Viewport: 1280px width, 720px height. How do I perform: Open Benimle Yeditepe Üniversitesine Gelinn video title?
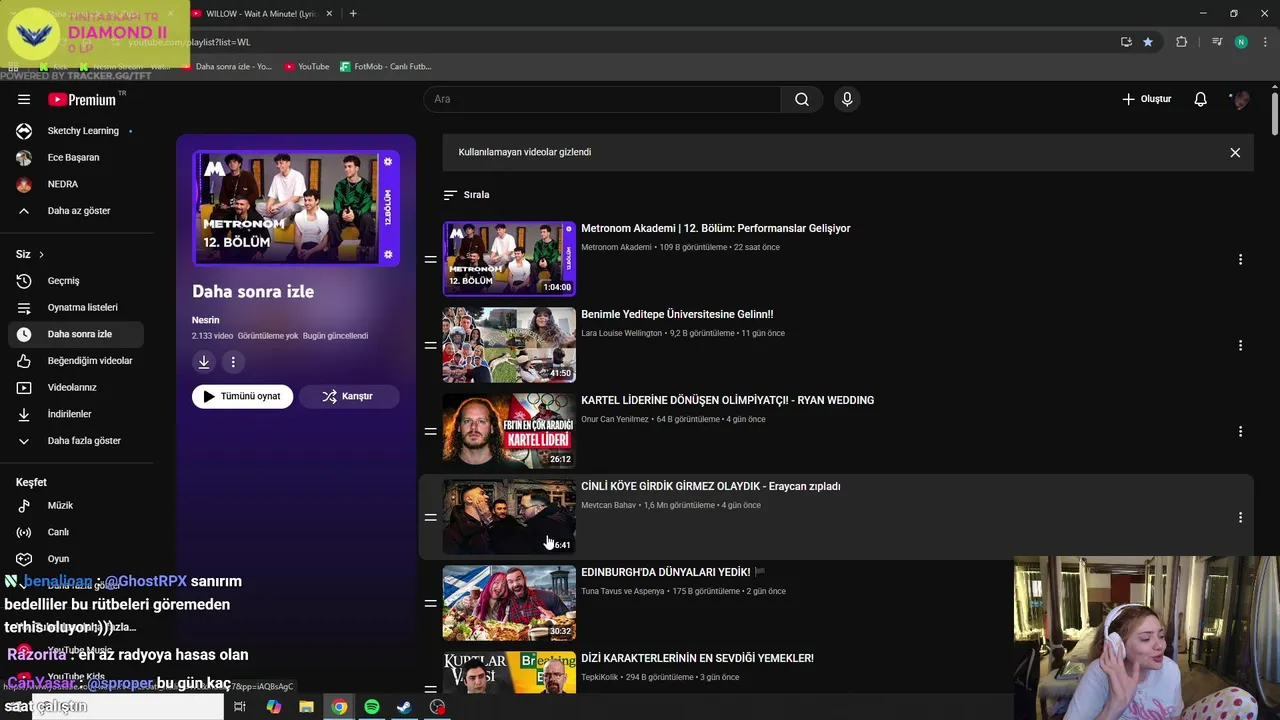(x=677, y=314)
